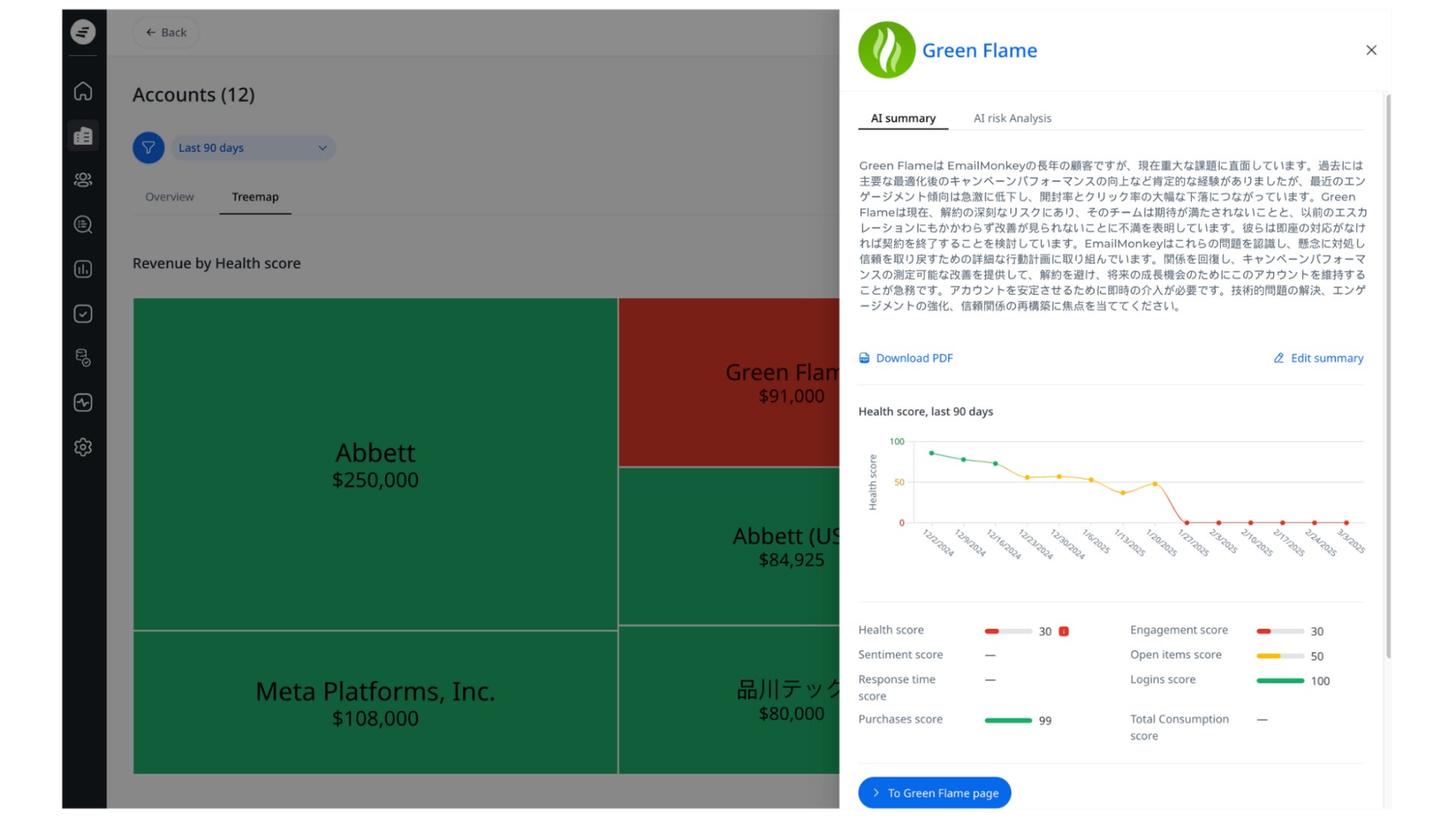Click the health pulse monitor sidebar icon
This screenshot has width=1456, height=819.
(83, 403)
